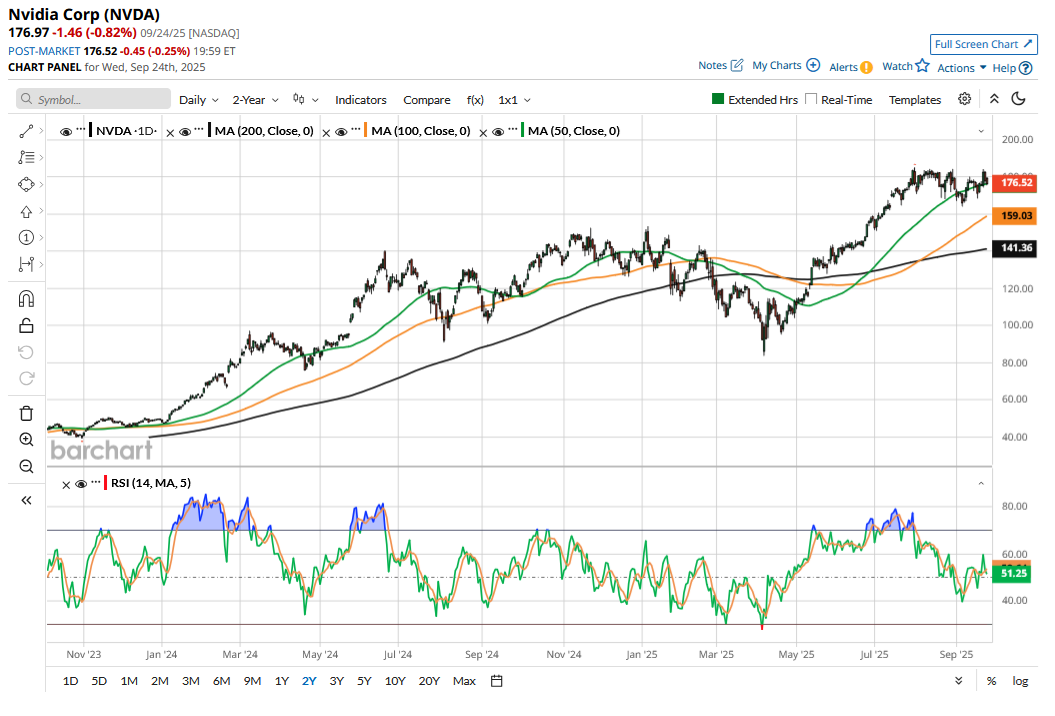
Task: Open the measurement range tool
Action: pos(26,264)
